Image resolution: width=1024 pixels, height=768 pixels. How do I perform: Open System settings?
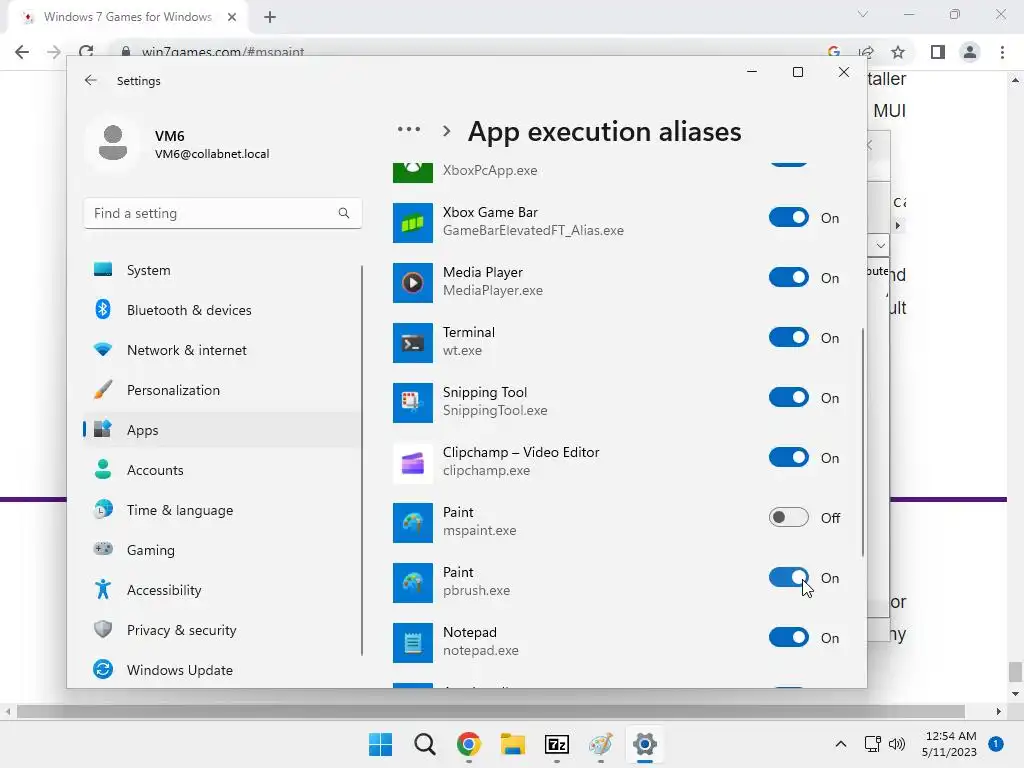coord(222,270)
